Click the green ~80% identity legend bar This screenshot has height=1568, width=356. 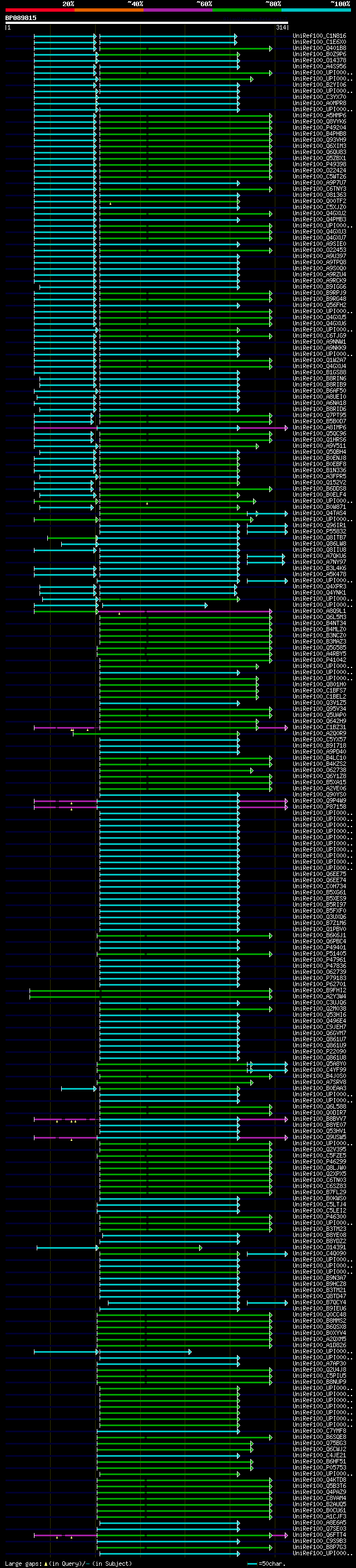[247, 10]
